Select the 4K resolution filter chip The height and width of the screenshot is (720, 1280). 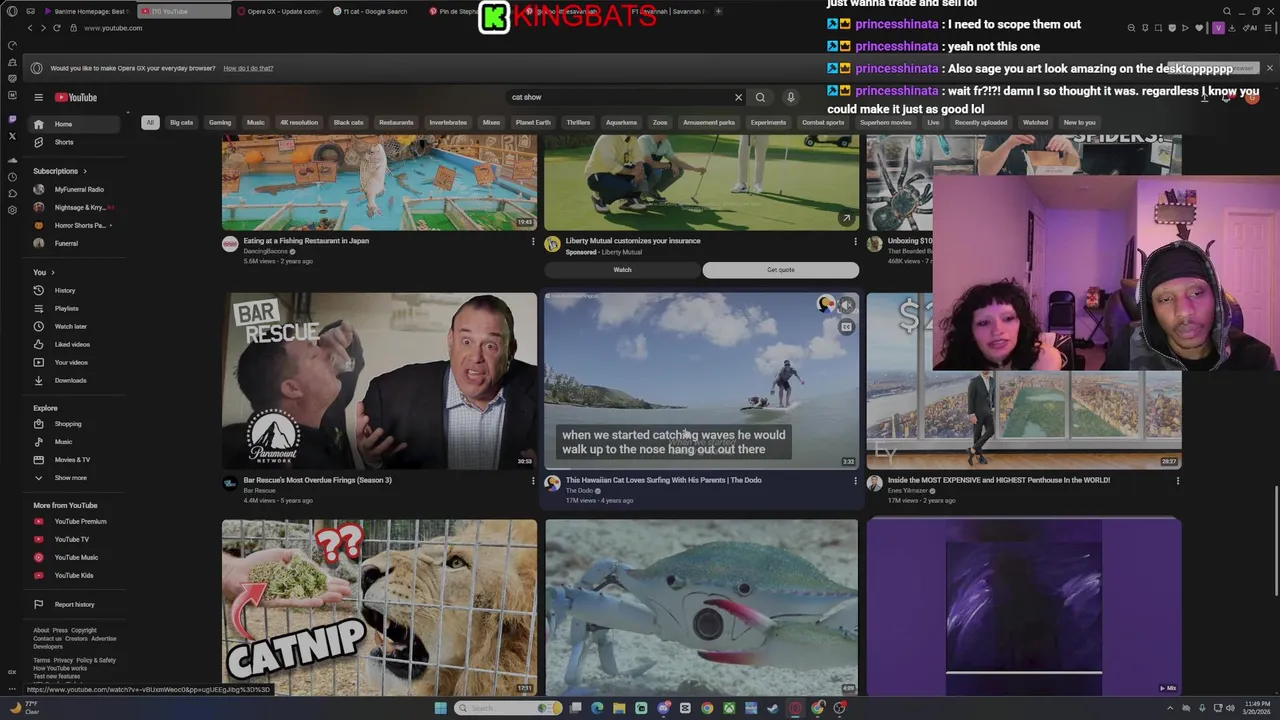299,122
